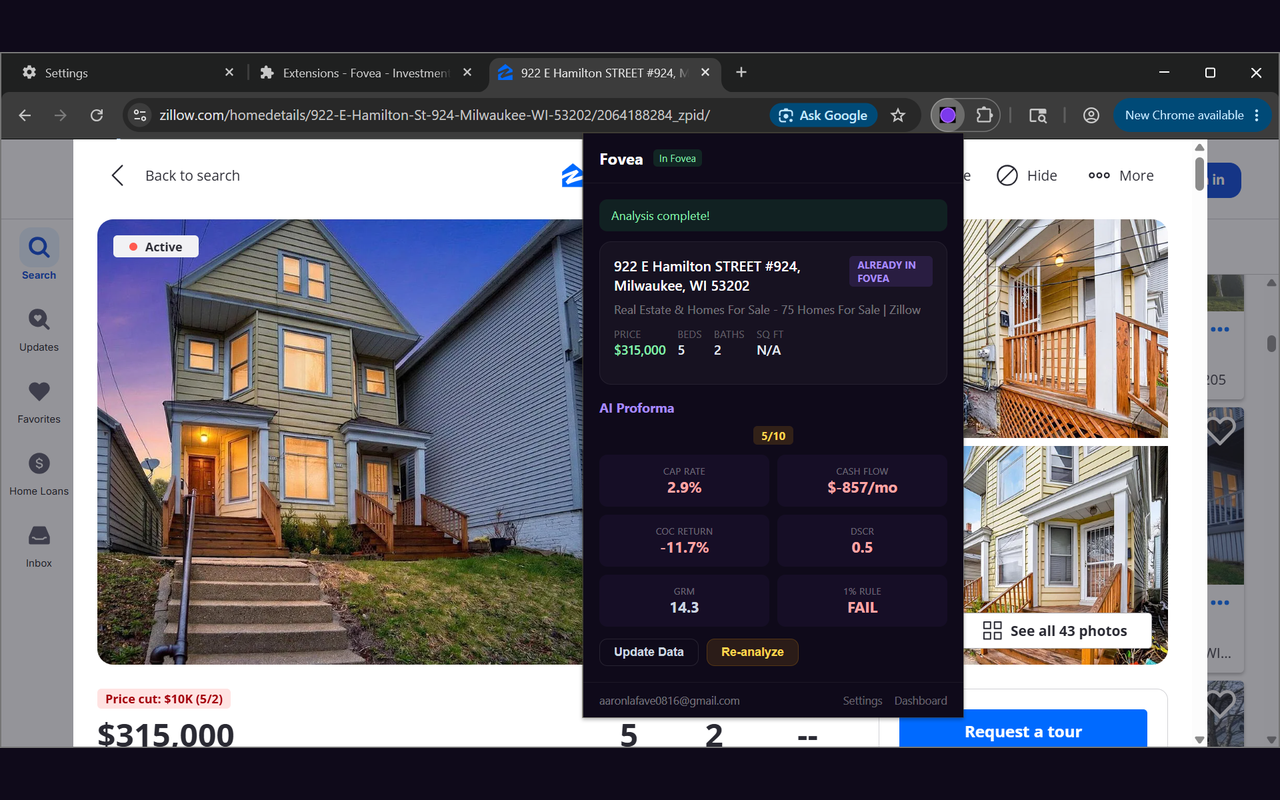
Task: Open the porch railing photo thumbnail
Action: click(x=1065, y=328)
